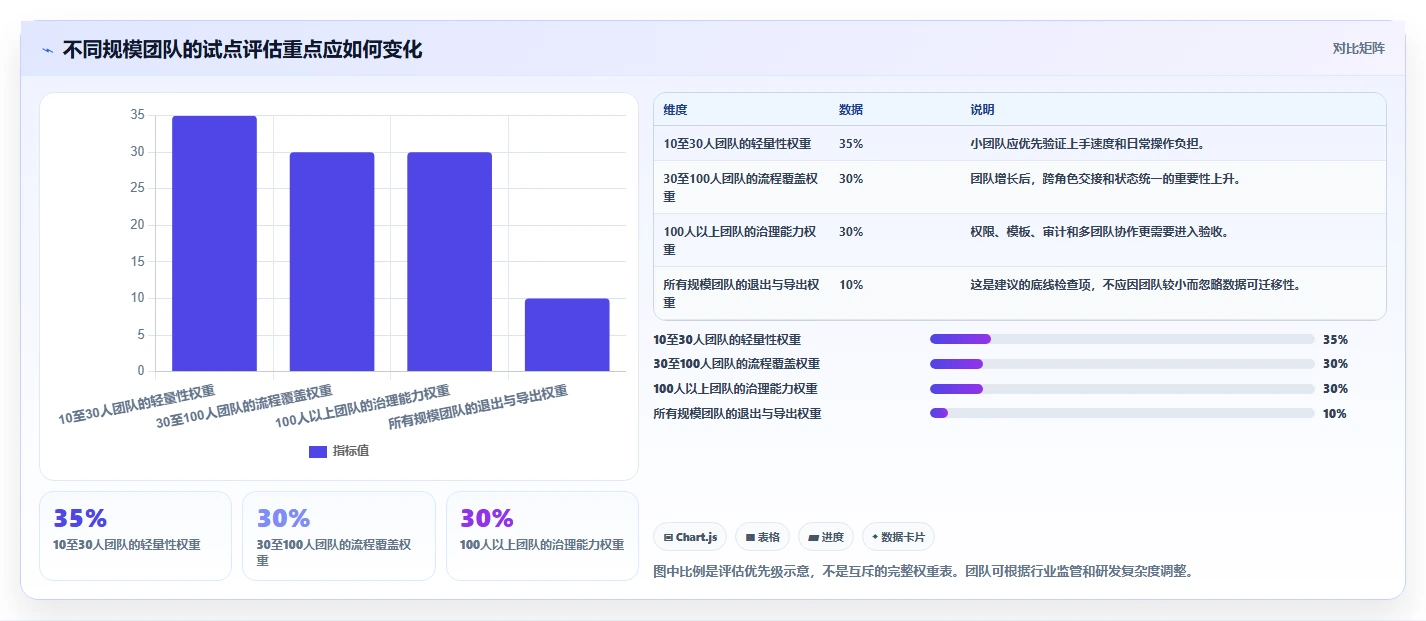Click table cell 所有规模团队的退出与导出权重
This screenshot has height=621, width=1426.
click(741, 293)
